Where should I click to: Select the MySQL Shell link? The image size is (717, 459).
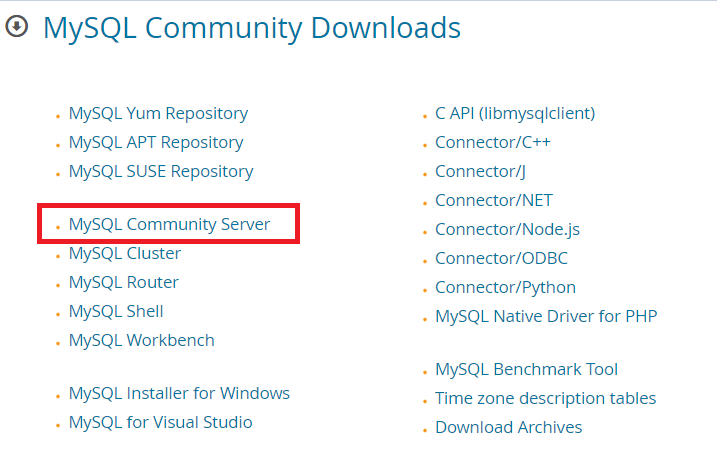click(116, 311)
